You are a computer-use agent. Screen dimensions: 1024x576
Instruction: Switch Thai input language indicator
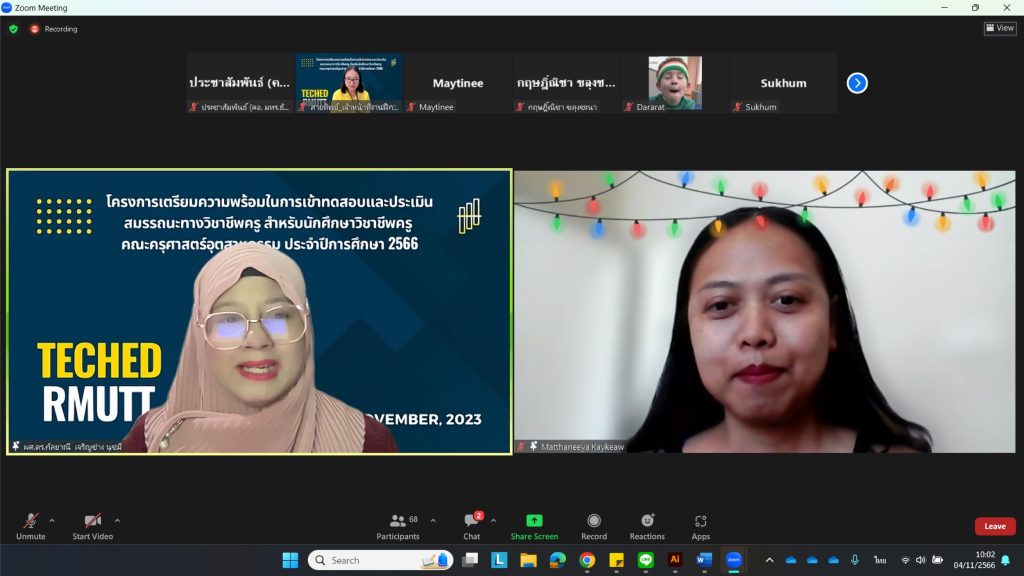point(880,560)
